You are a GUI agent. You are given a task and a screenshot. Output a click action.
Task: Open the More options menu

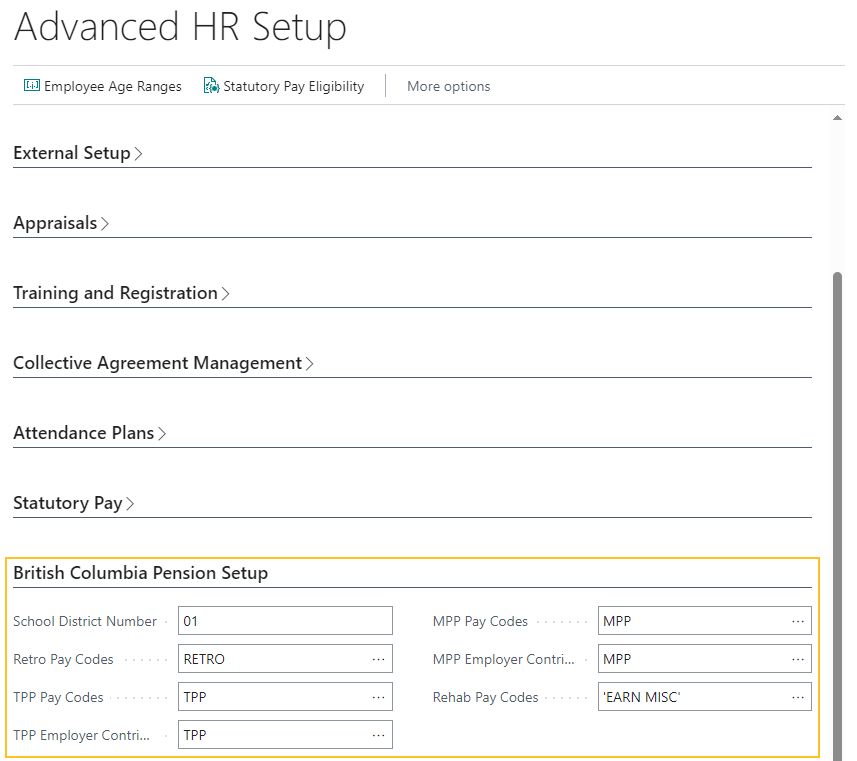[448, 86]
